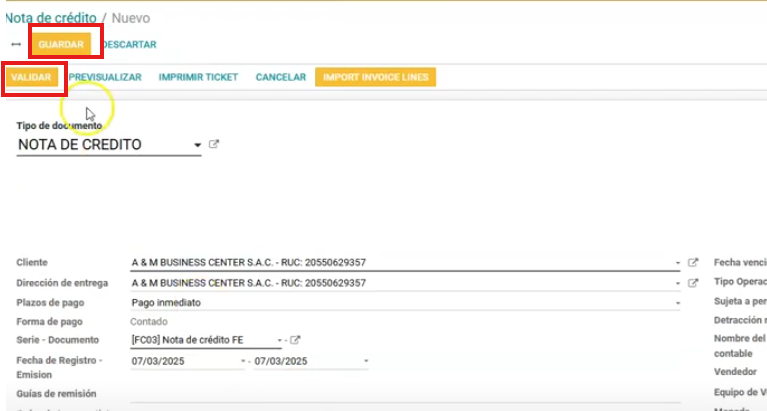The height and width of the screenshot is (411, 767).
Task: Validate the credit note with Validar
Action: point(31,77)
